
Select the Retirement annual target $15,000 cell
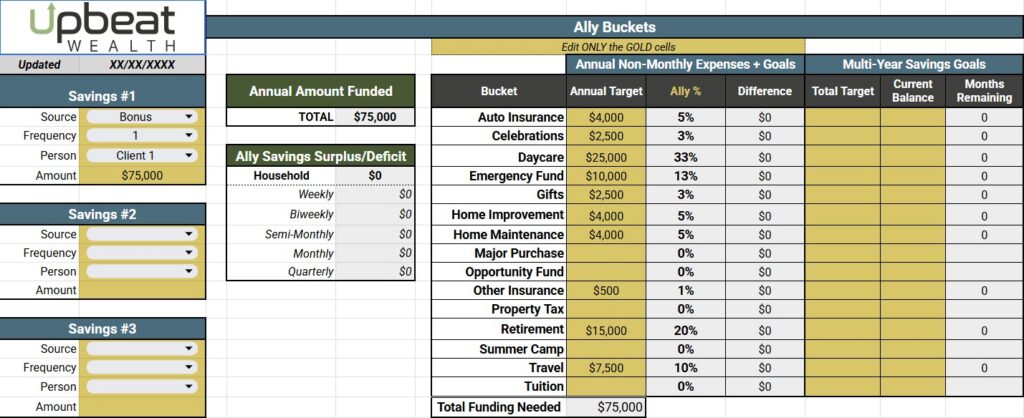coord(606,330)
